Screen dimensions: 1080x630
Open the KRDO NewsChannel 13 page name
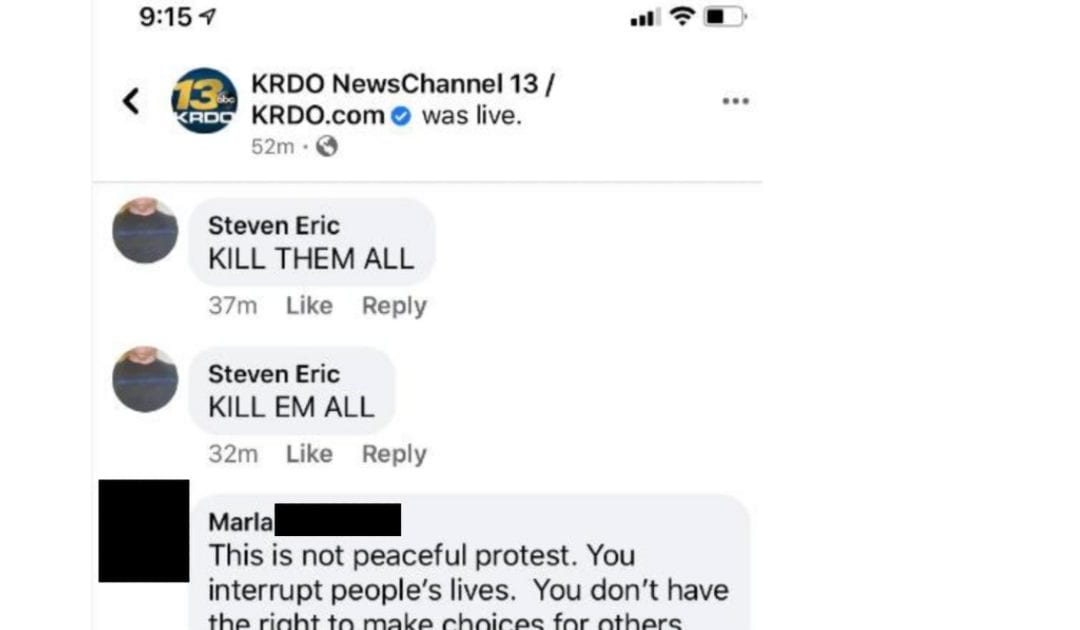[x=402, y=99]
